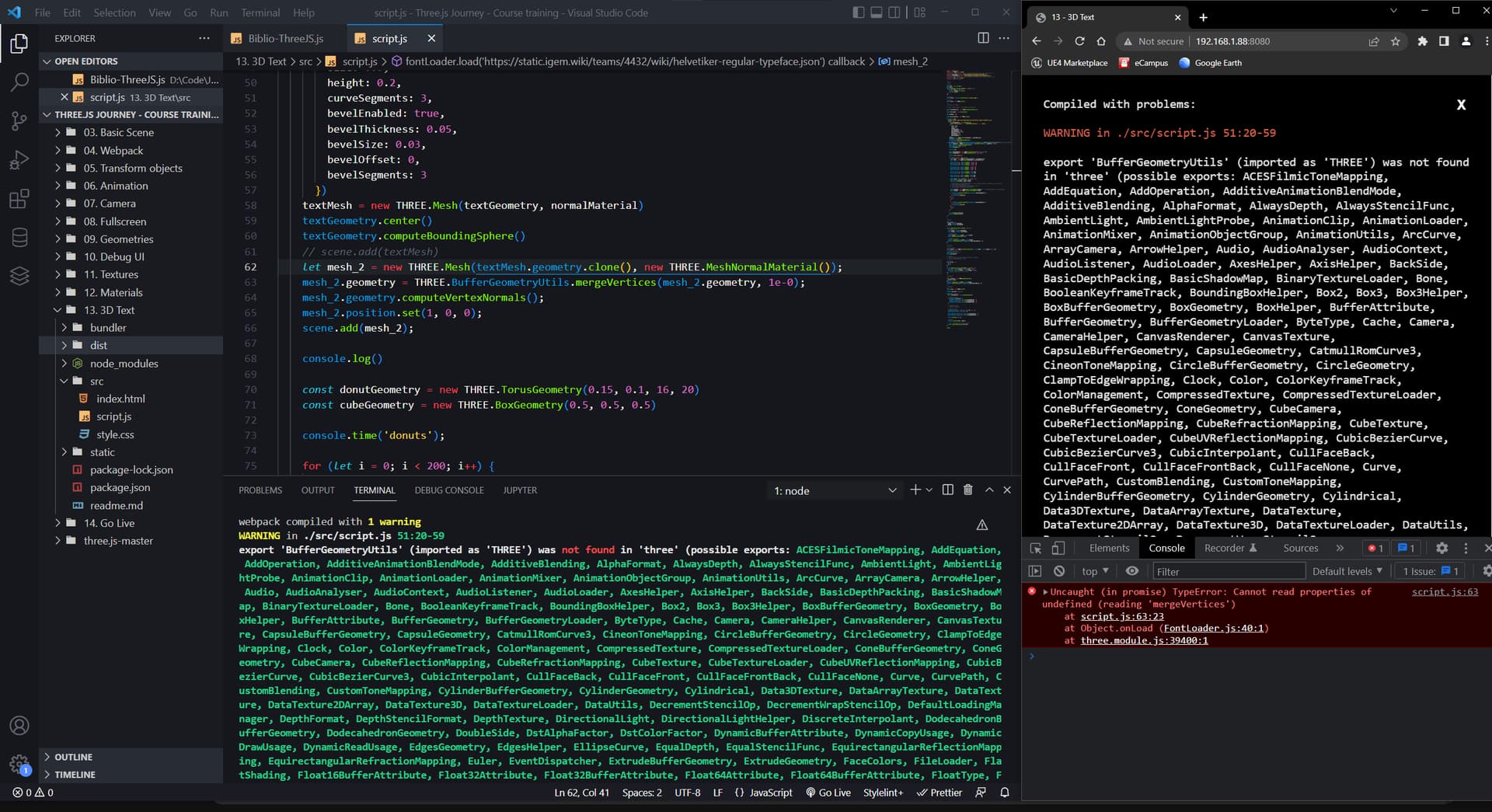Viewport: 1492px width, 812px height.
Task: Open the top context dropdown in console
Action: 1095,571
